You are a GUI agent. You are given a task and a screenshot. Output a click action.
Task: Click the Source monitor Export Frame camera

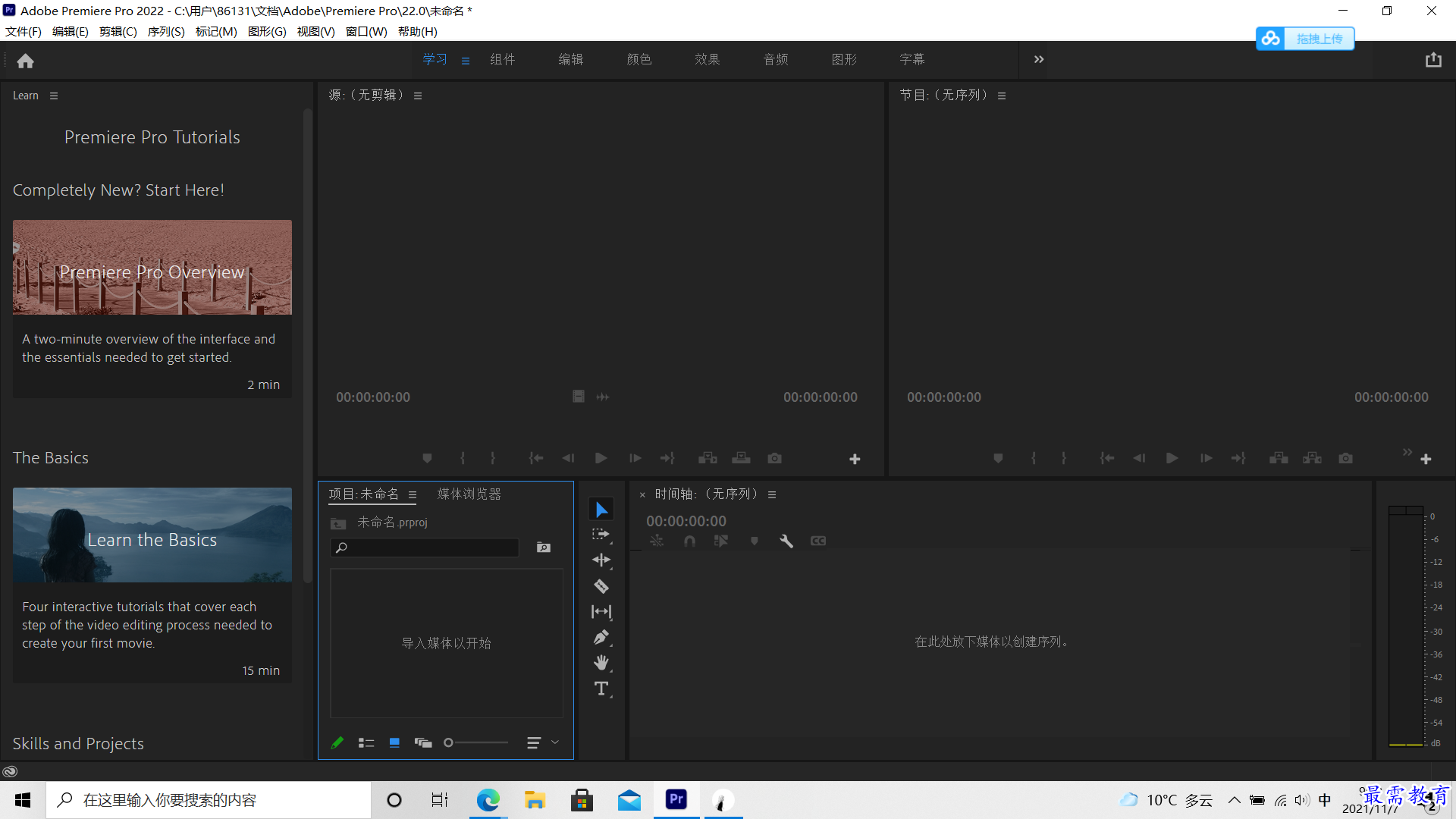[774, 458]
